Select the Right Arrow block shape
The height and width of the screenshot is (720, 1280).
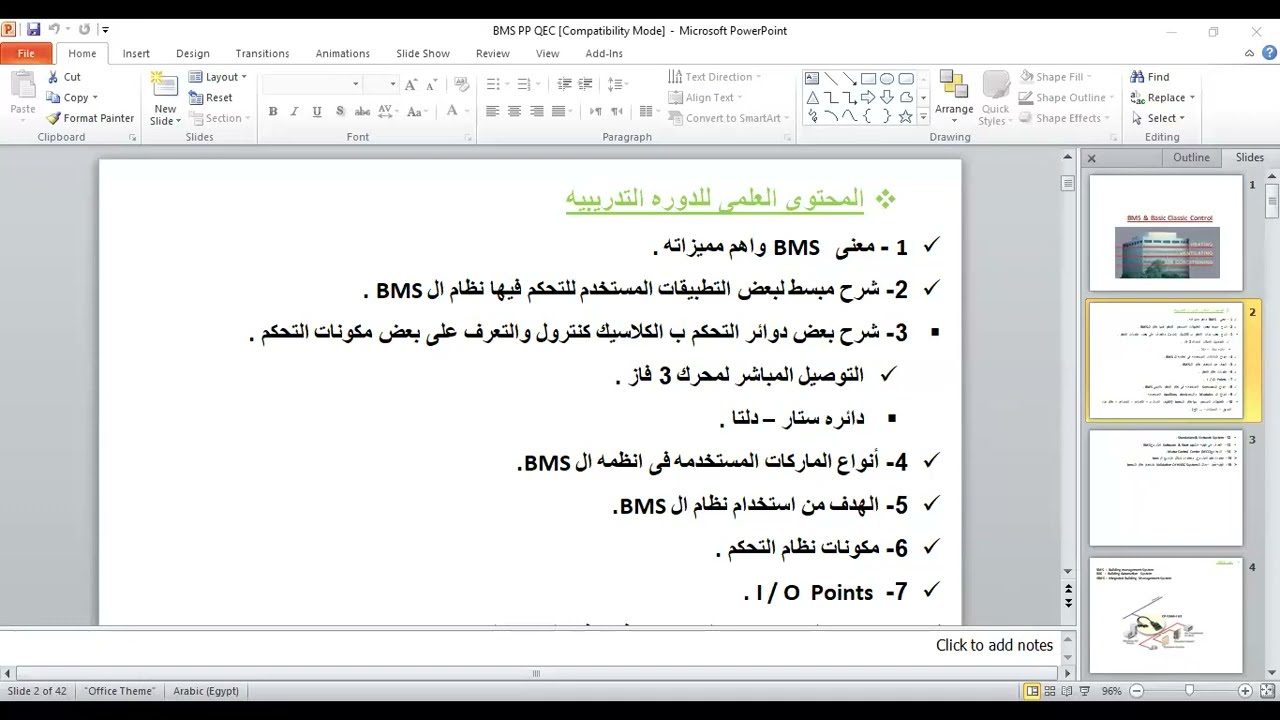tap(868, 97)
